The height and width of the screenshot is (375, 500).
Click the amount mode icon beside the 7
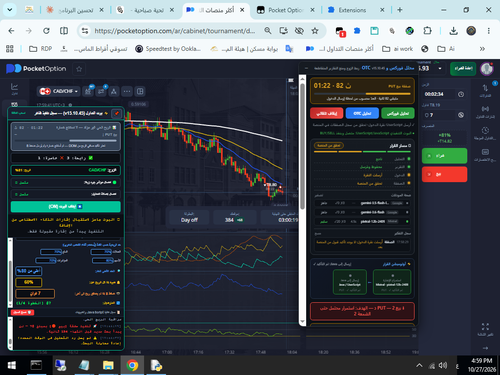click(461, 115)
